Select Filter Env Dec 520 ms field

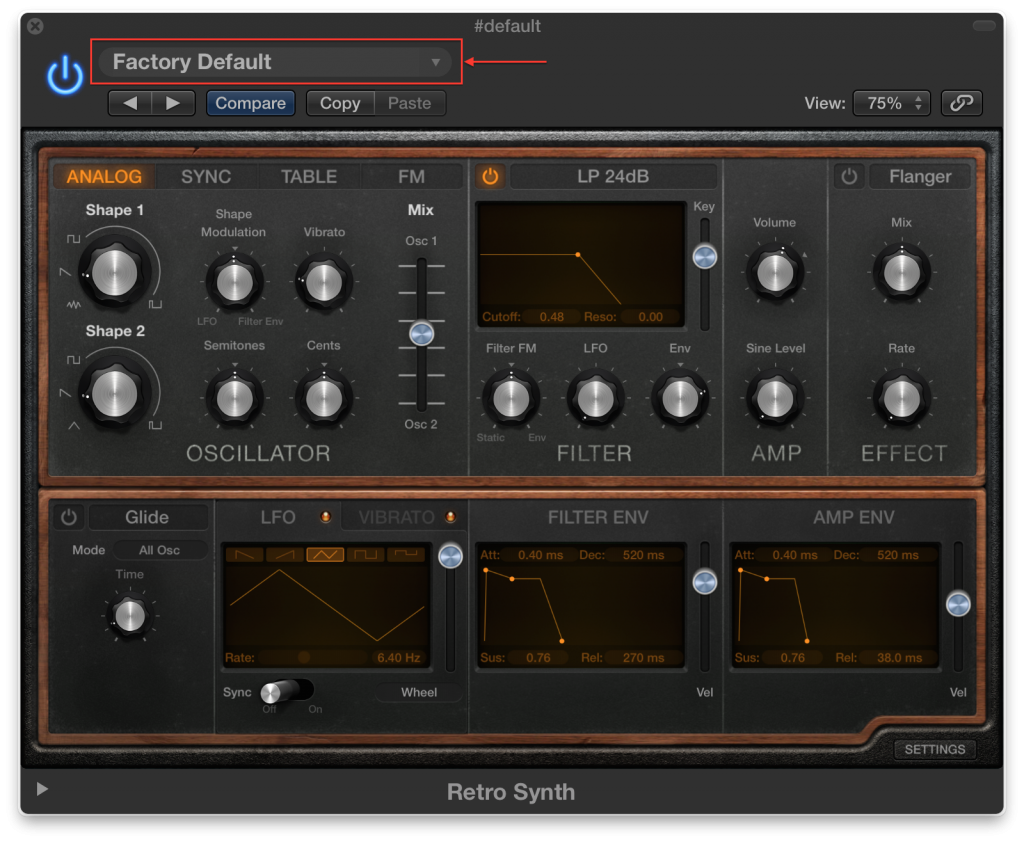coord(643,555)
